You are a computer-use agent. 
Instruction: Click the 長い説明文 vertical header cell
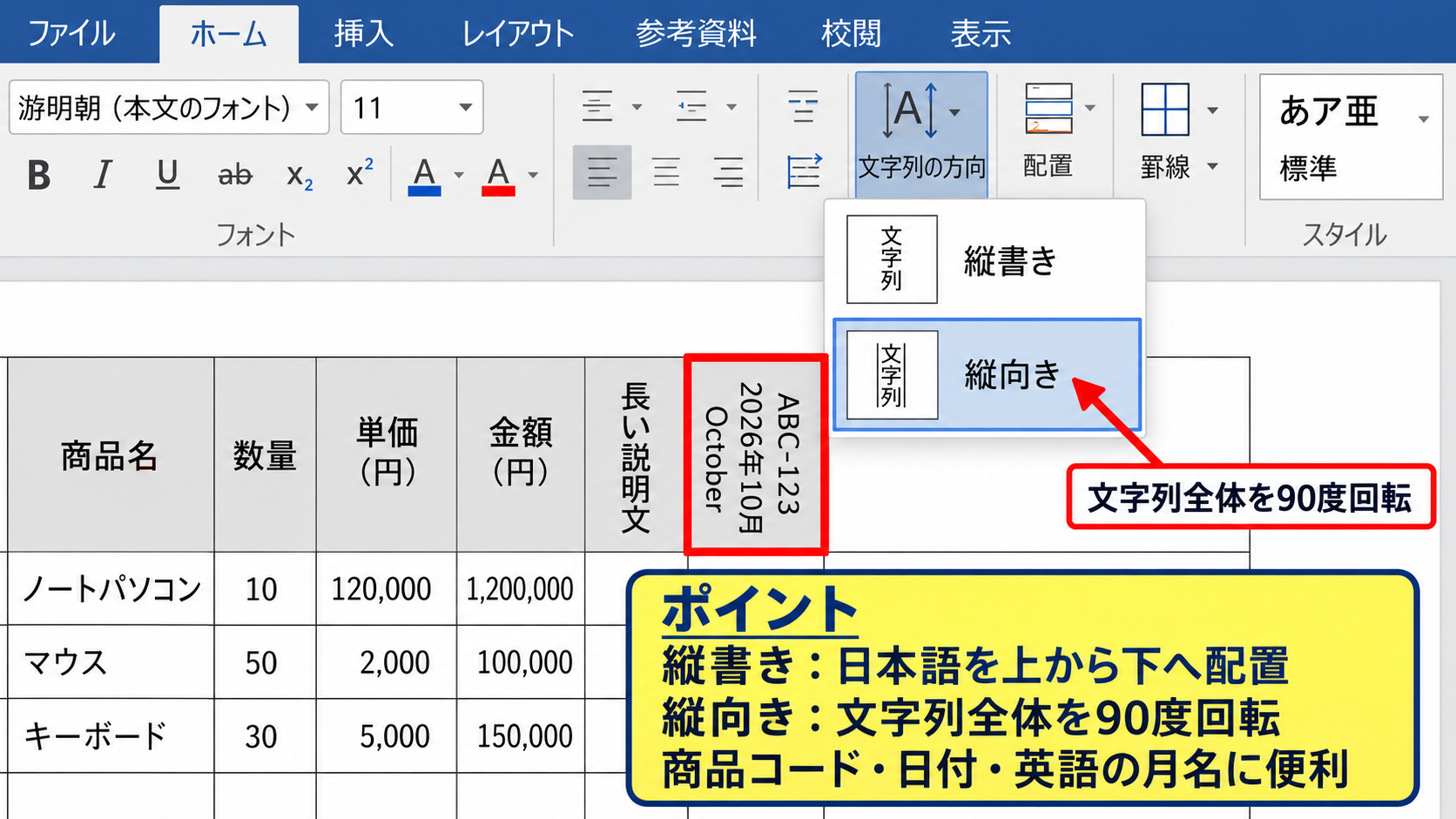pos(636,454)
